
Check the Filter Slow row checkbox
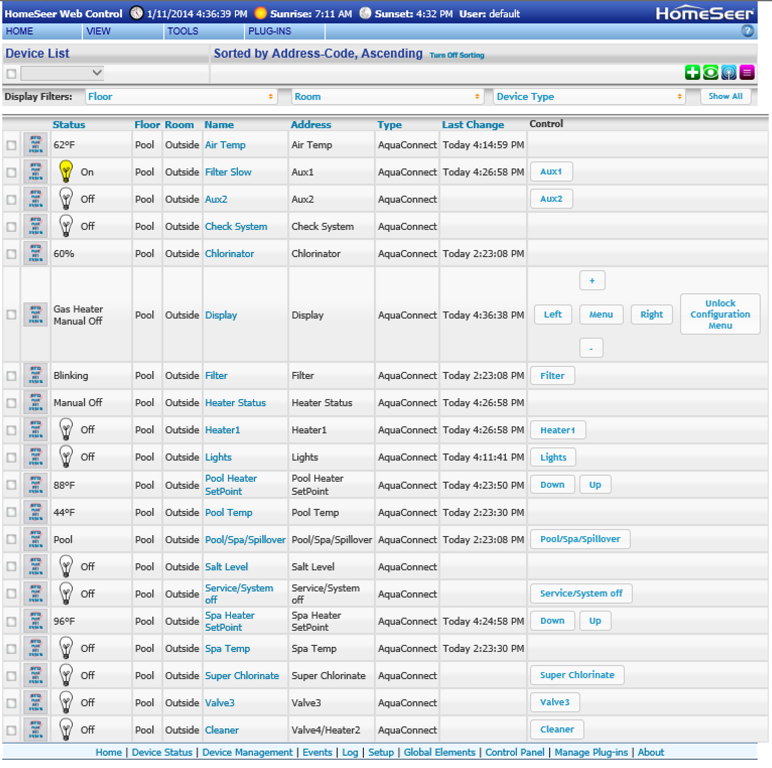tap(11, 172)
